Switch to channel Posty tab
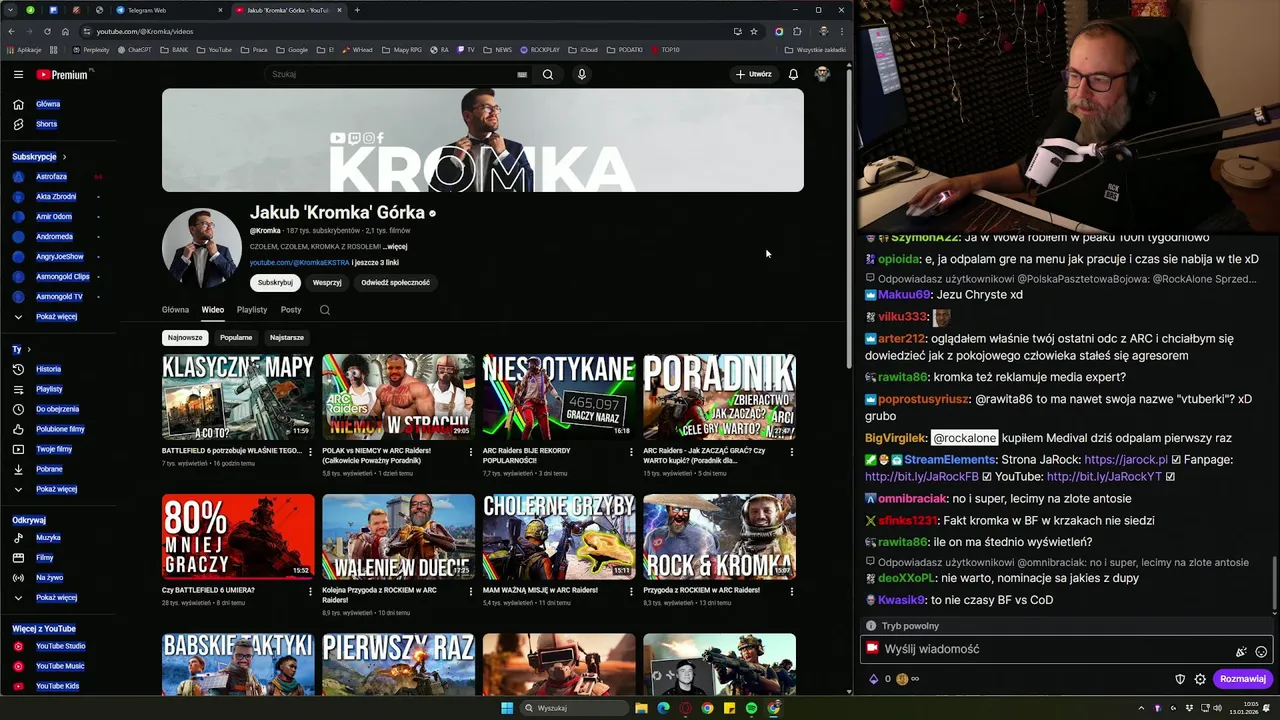 (291, 310)
